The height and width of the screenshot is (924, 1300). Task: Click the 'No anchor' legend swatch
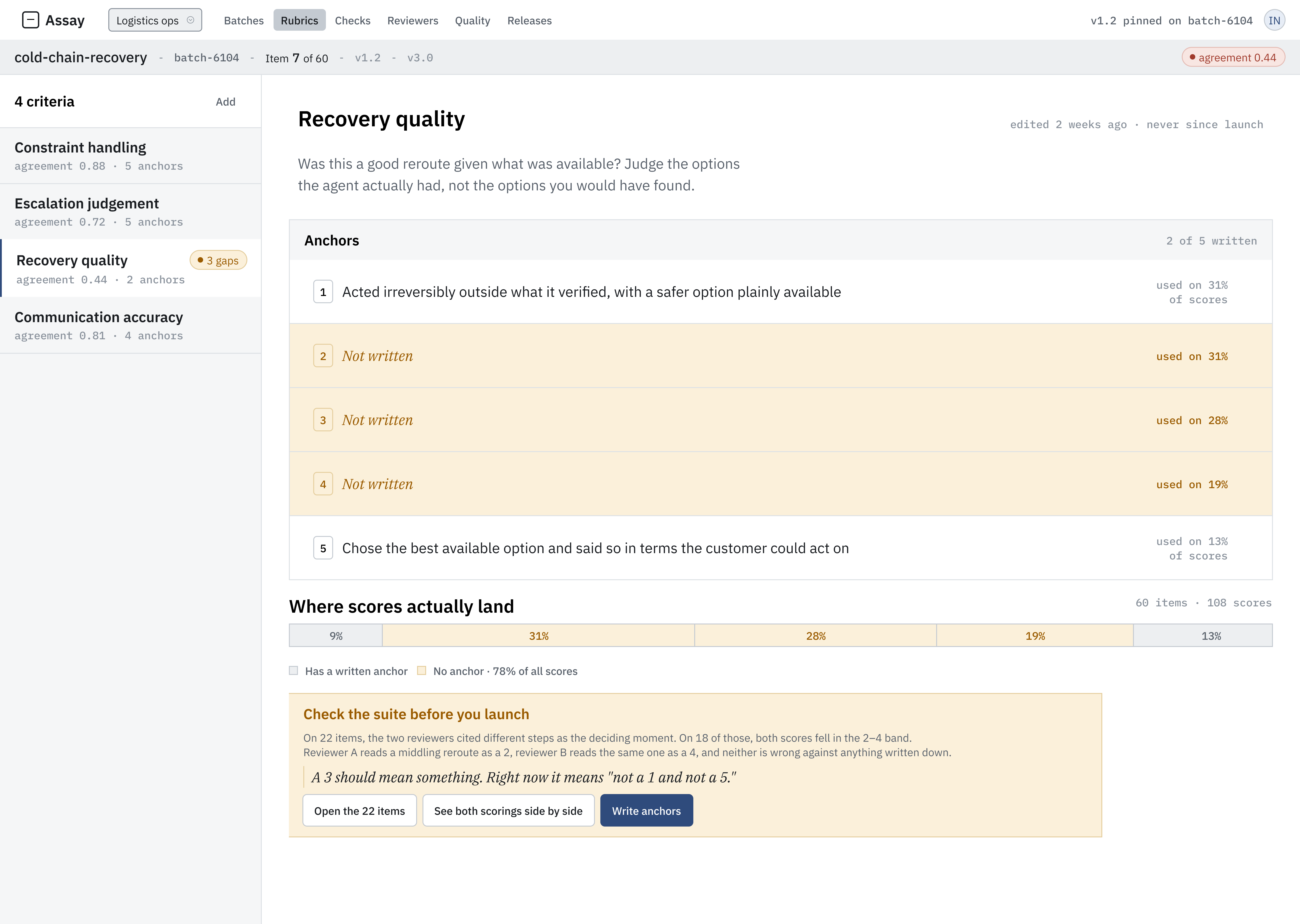[x=422, y=671]
